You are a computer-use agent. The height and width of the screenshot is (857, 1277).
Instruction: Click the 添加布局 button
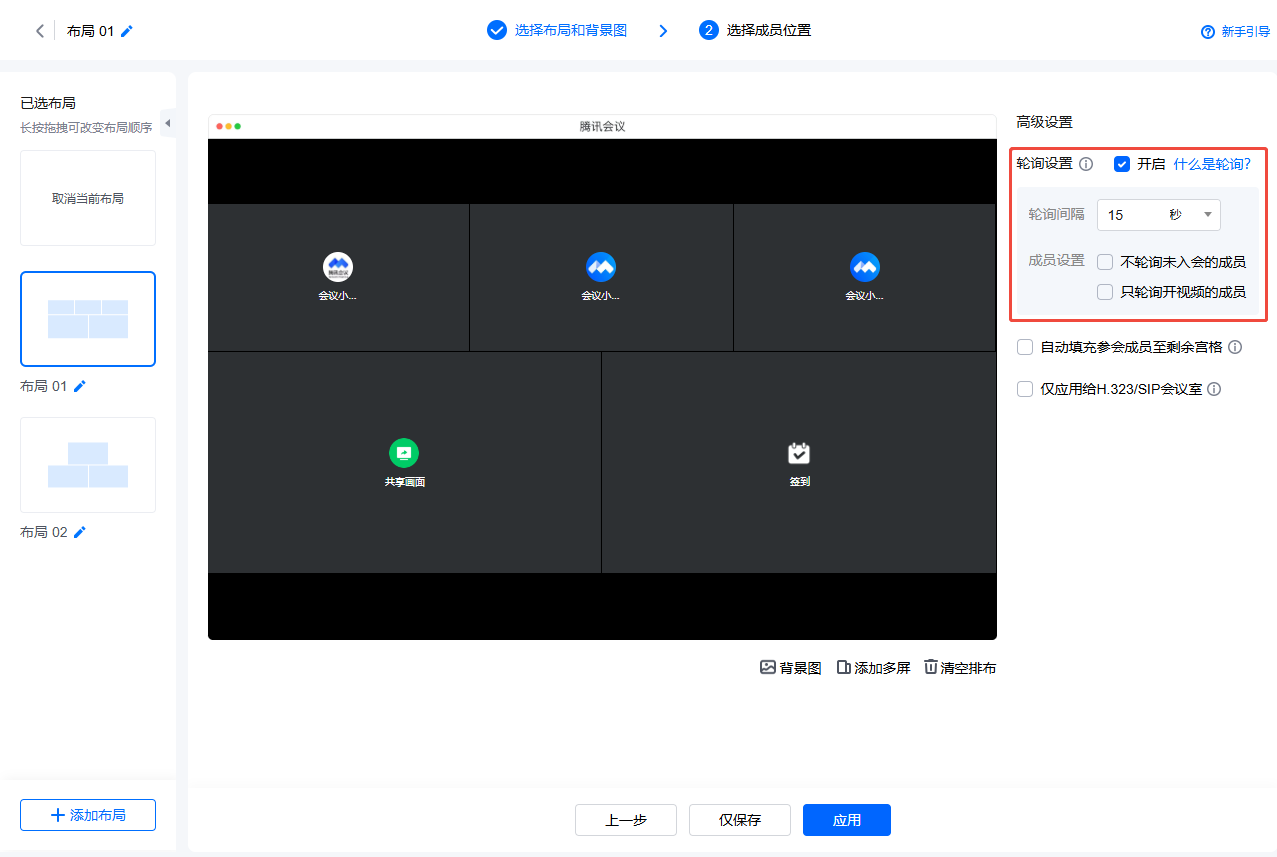pos(88,815)
